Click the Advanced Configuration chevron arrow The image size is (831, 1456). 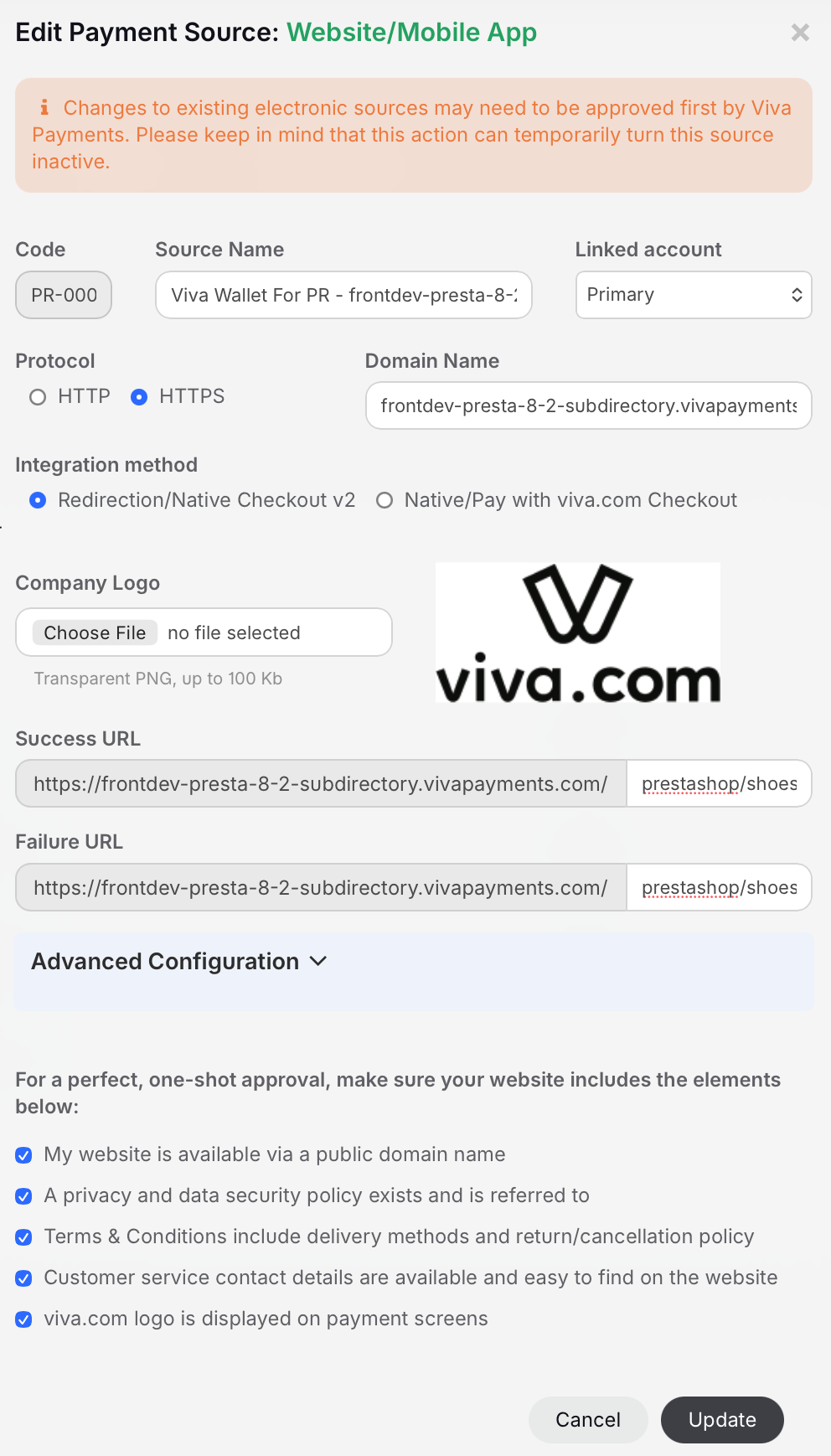tap(318, 961)
